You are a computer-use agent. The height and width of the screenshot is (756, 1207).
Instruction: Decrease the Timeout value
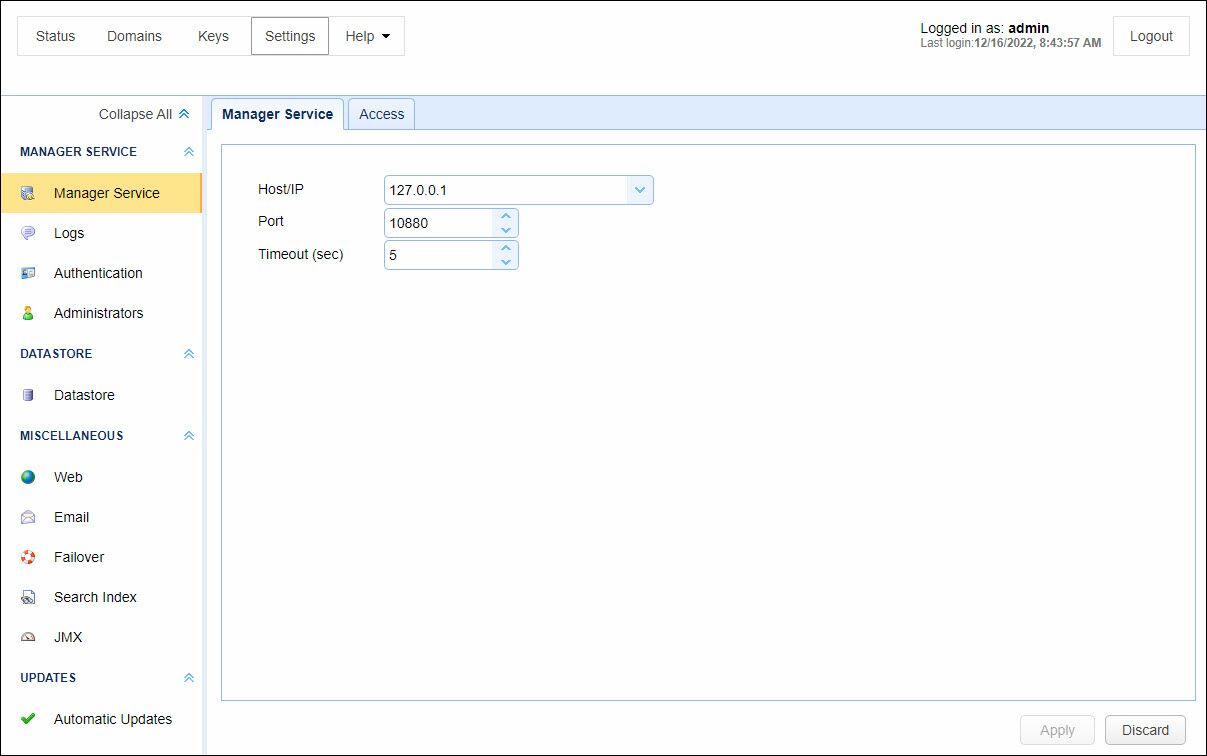coord(506,262)
